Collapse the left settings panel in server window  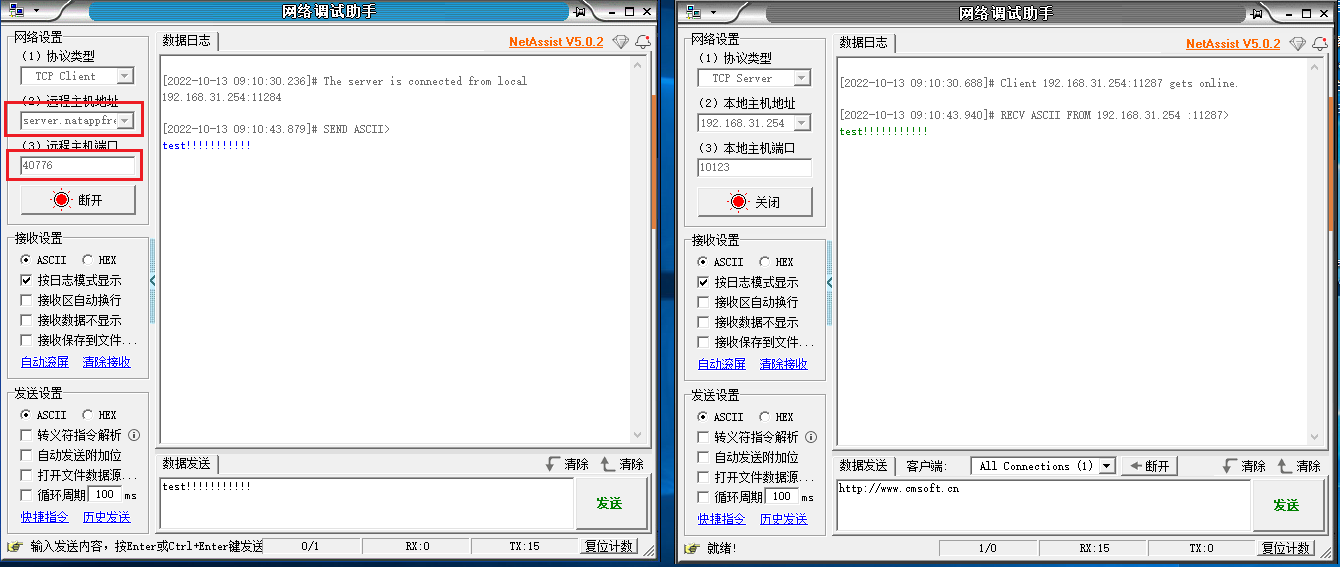(x=830, y=283)
